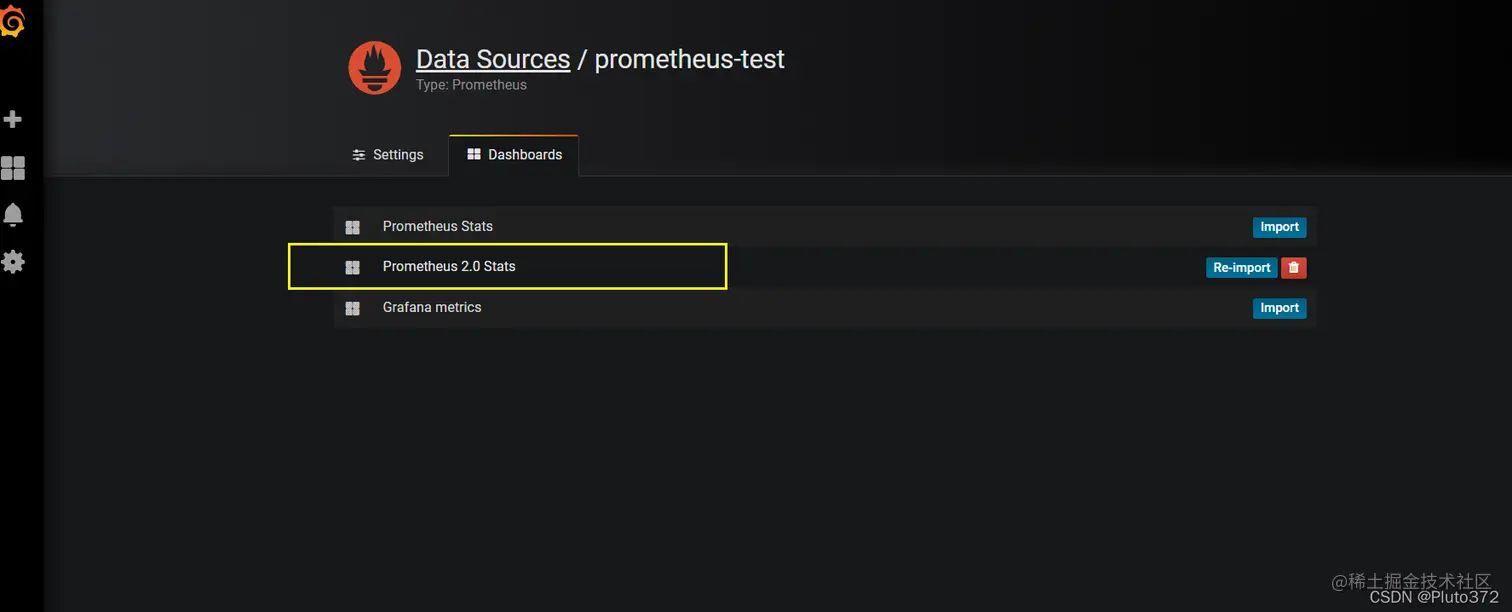Click the Prometheus Stats row icon
The width and height of the screenshot is (1512, 612).
pos(352,227)
